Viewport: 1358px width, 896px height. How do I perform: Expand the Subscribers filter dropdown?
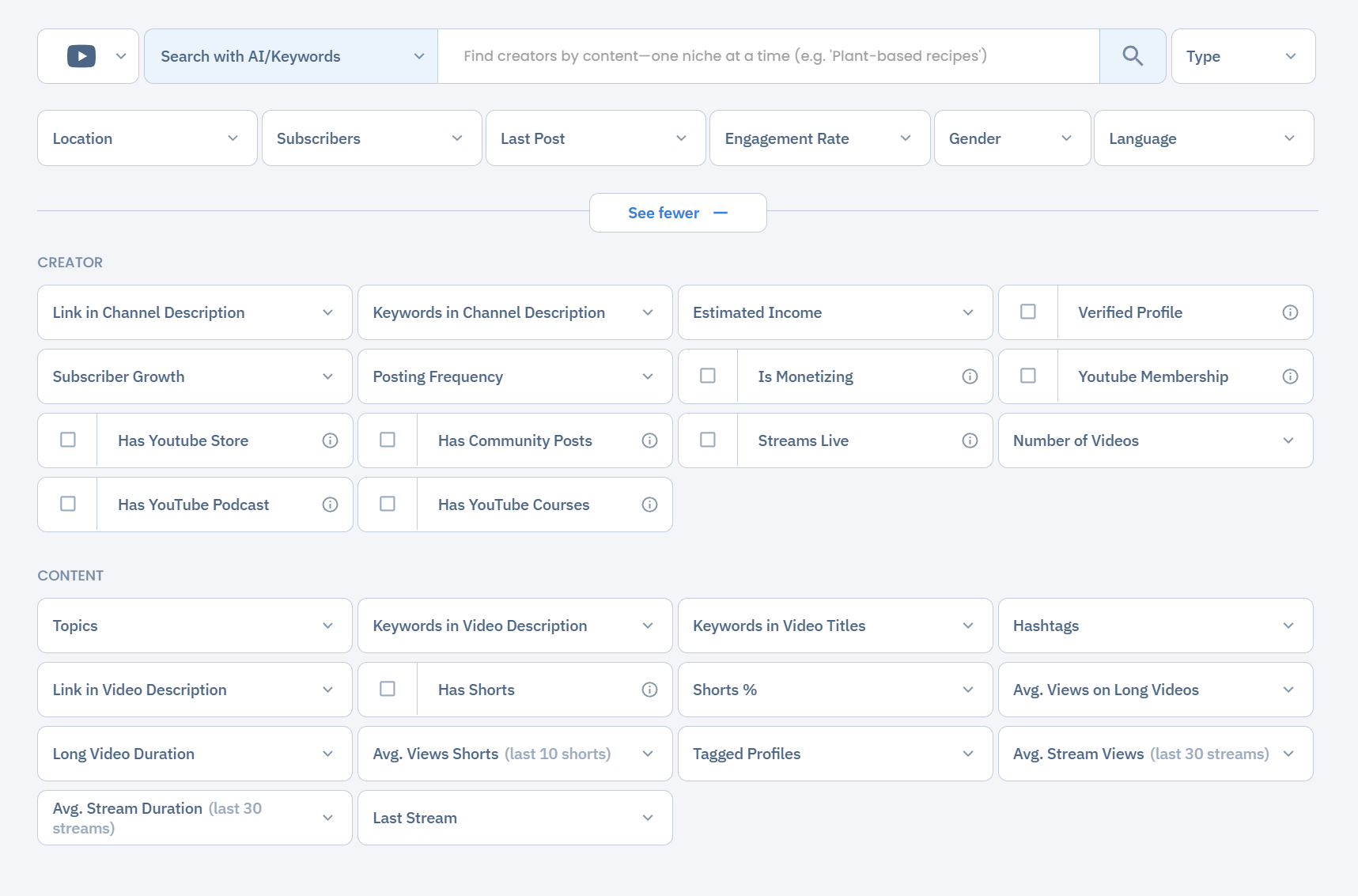tap(372, 138)
